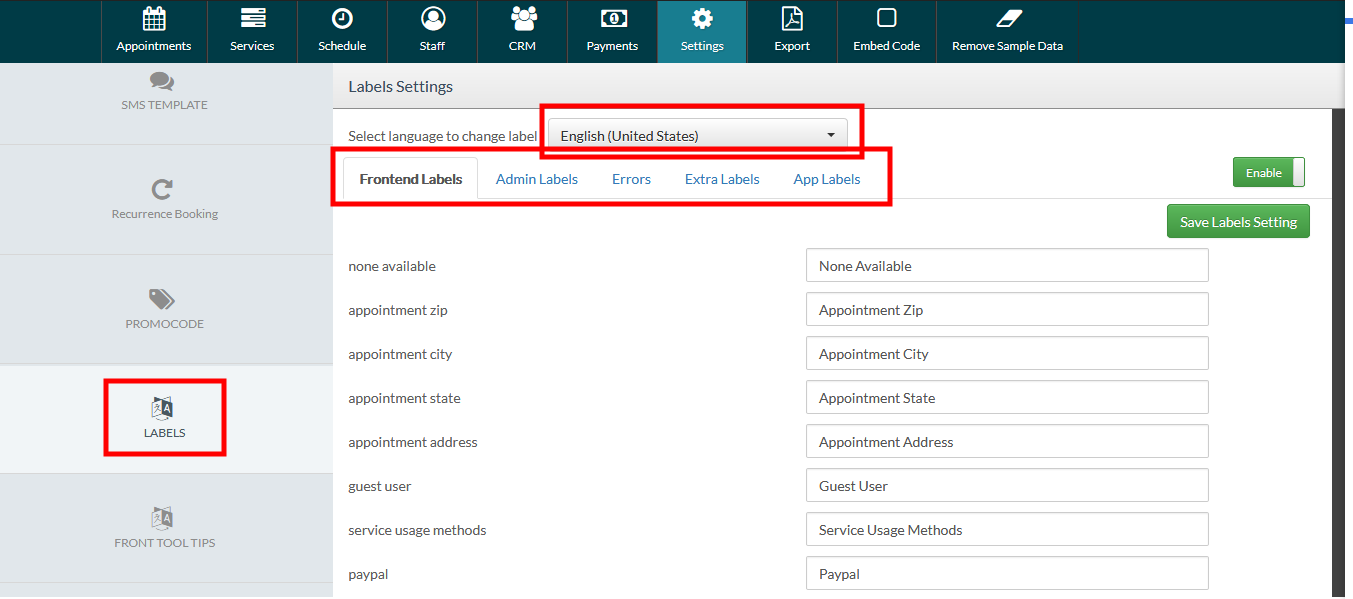The height and width of the screenshot is (599, 1353).
Task: Click the Appointment City label field
Action: coord(1007,354)
